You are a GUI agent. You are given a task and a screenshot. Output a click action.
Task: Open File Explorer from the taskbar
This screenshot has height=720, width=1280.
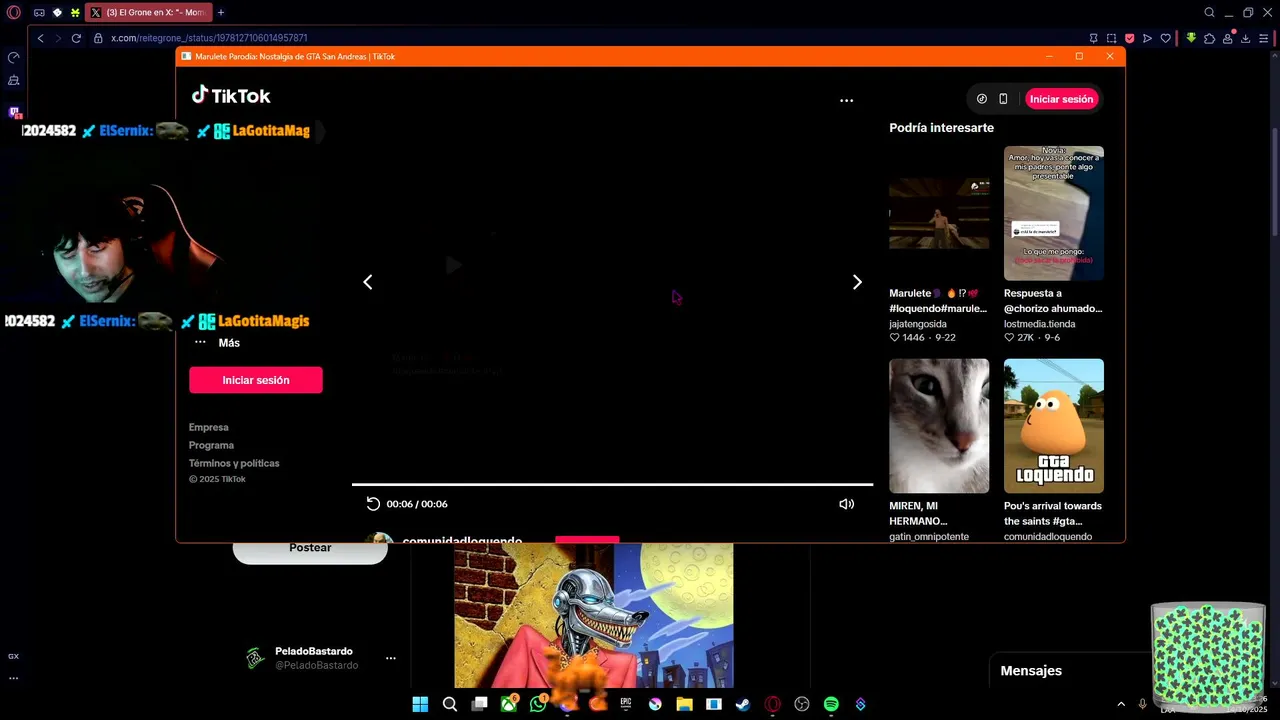pos(684,704)
